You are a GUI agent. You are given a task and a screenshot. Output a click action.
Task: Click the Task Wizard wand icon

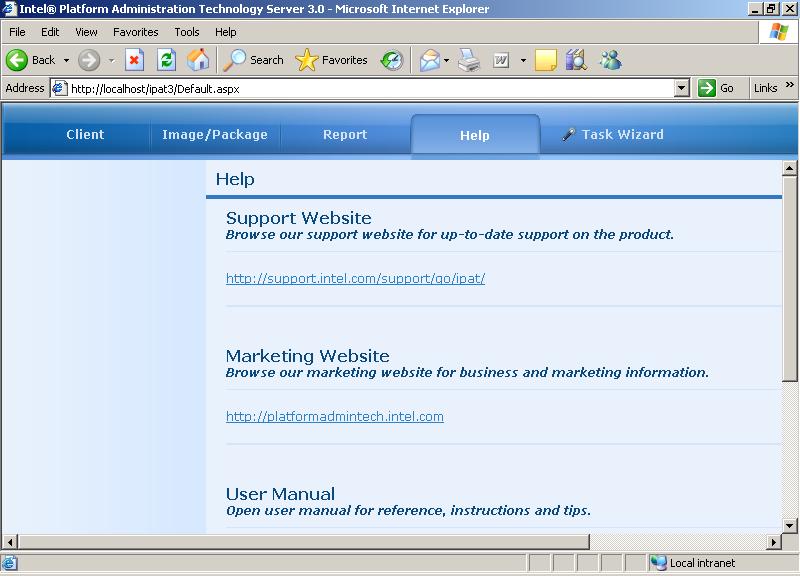[568, 135]
